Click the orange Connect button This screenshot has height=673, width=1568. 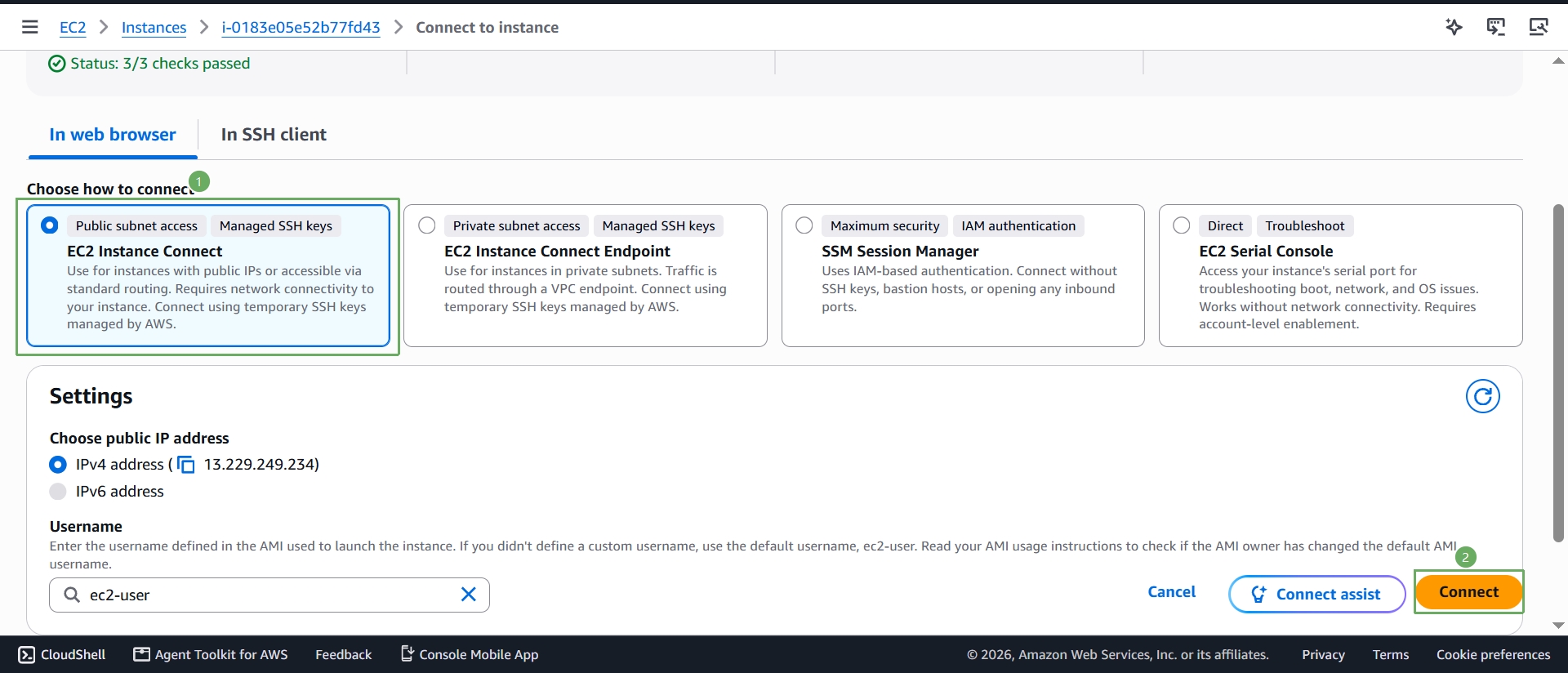1468,592
